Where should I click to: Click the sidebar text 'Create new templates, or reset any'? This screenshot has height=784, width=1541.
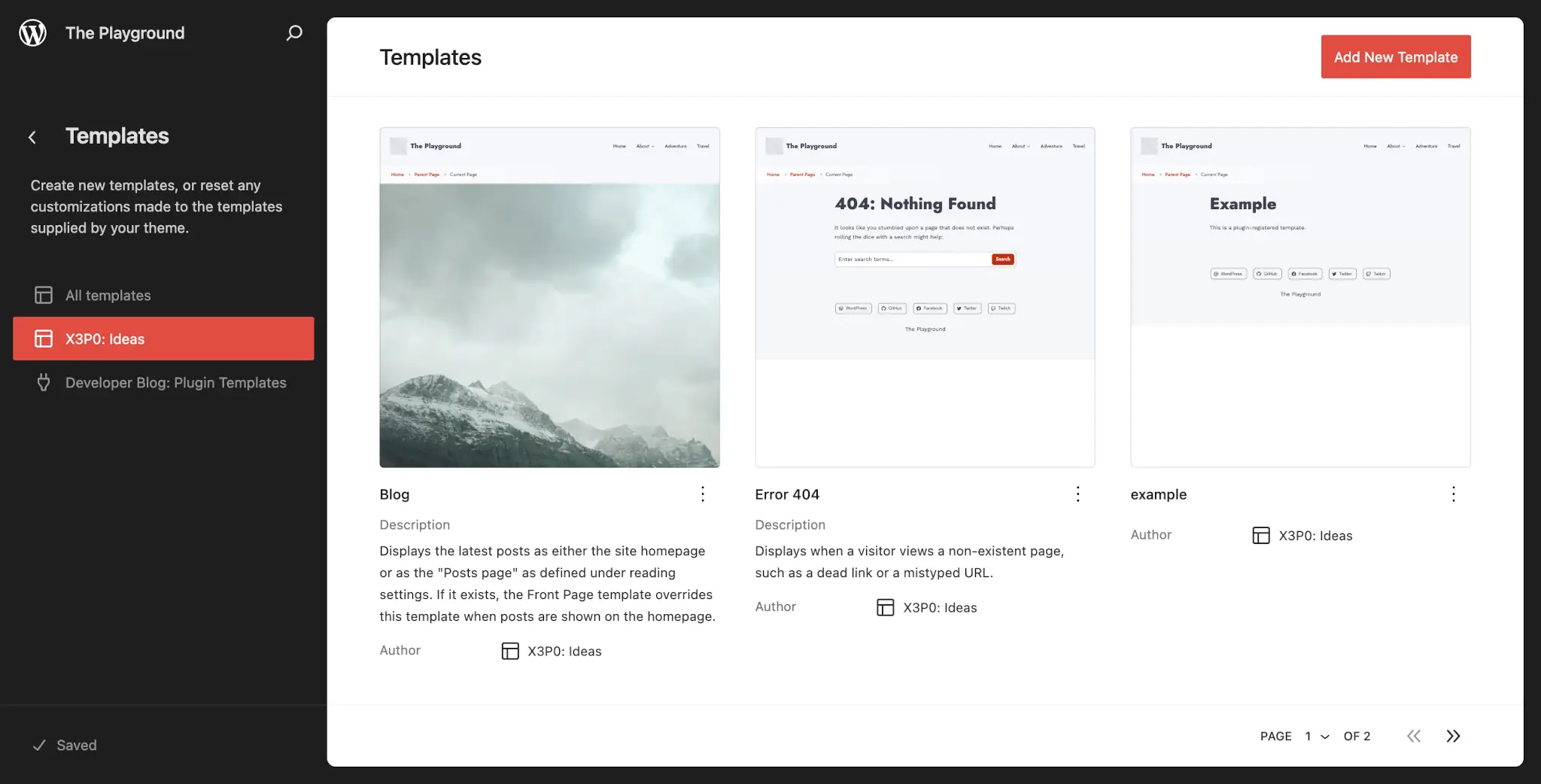tap(145, 185)
